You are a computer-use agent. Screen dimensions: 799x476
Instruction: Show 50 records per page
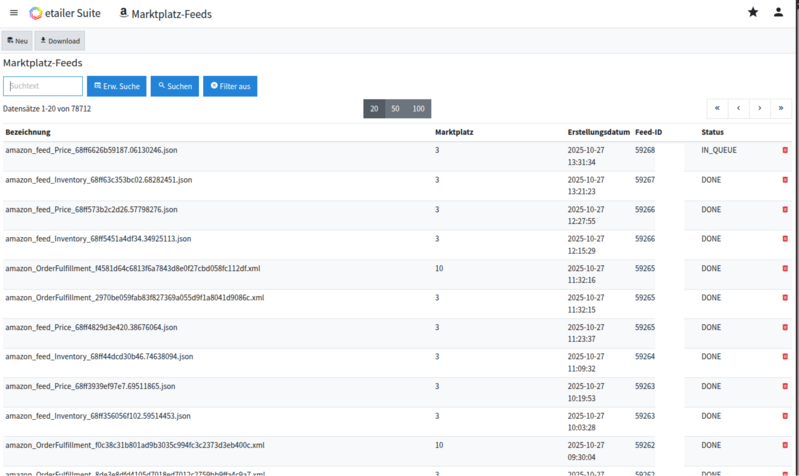(x=396, y=108)
